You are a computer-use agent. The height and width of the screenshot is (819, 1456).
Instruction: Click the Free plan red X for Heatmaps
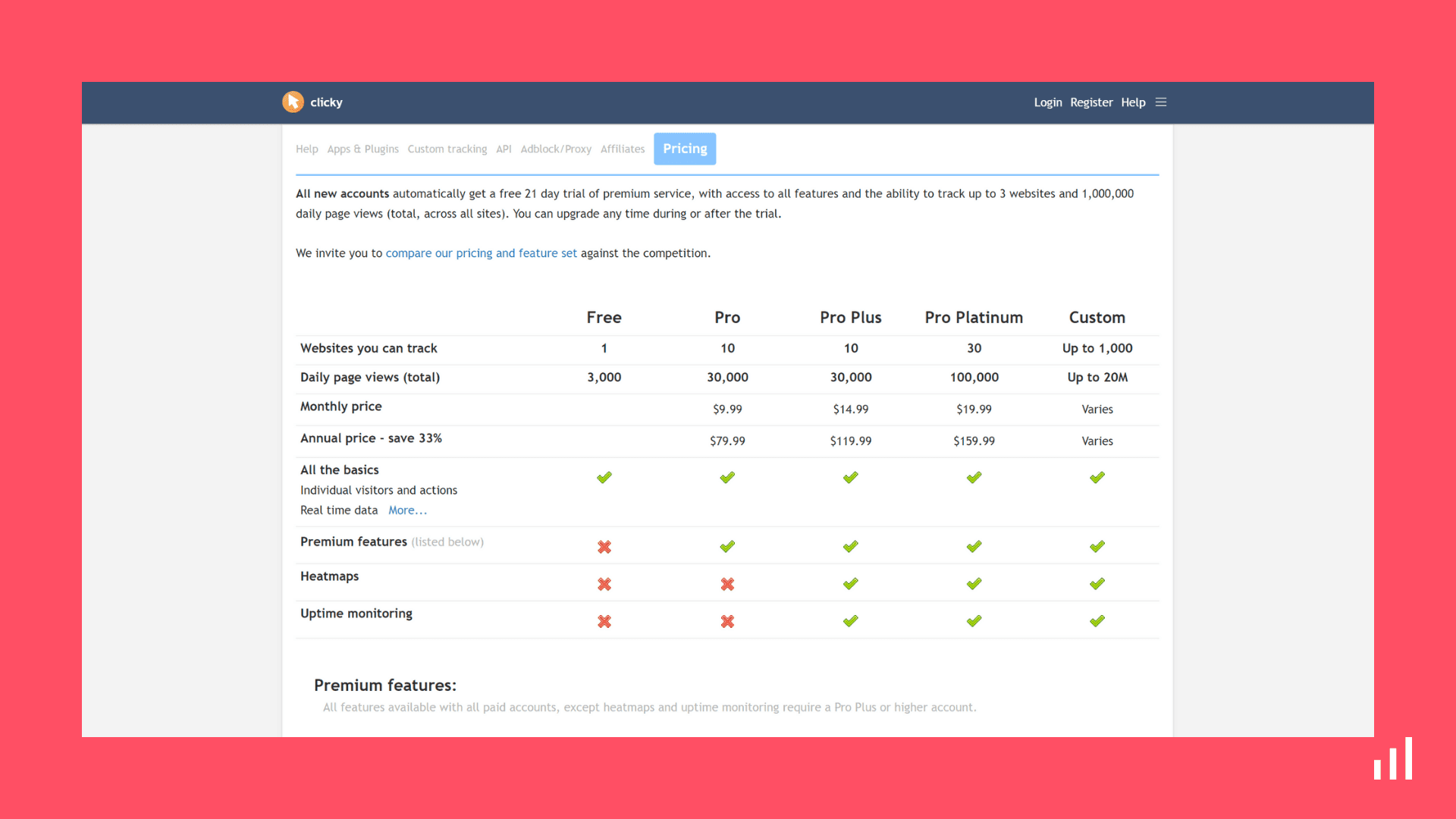tap(604, 584)
